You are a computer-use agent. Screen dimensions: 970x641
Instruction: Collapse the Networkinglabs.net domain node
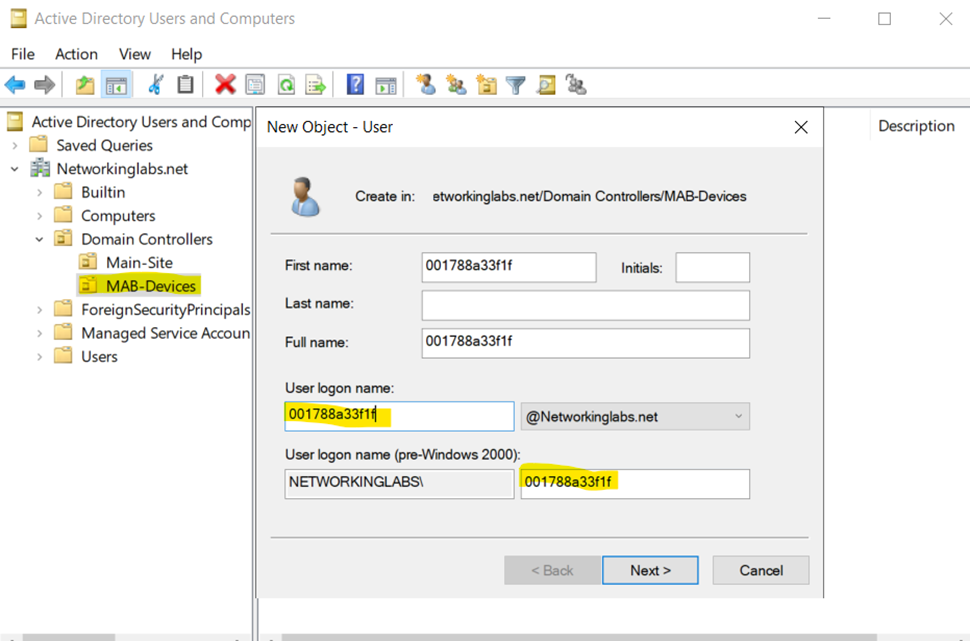point(15,169)
